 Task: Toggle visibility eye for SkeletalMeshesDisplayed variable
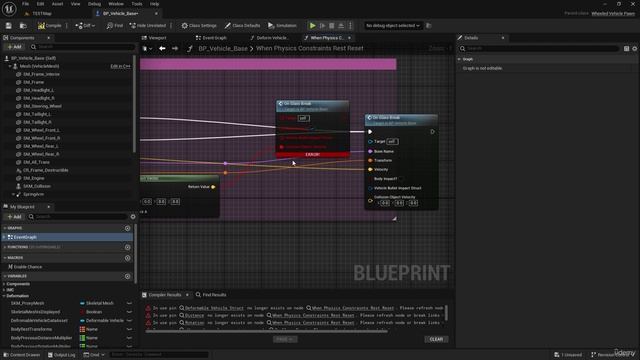(x=129, y=312)
